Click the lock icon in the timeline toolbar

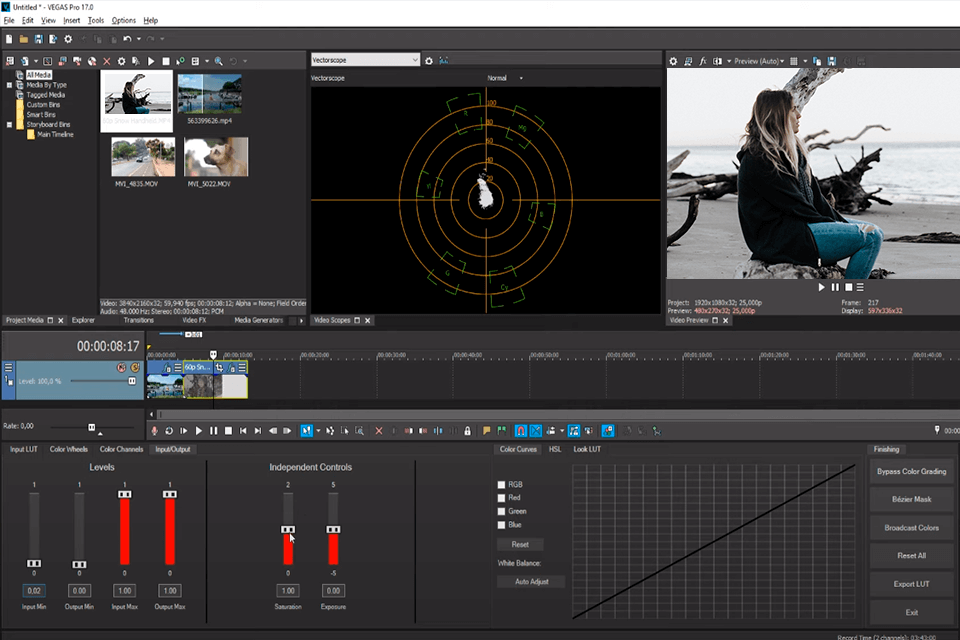[467, 431]
